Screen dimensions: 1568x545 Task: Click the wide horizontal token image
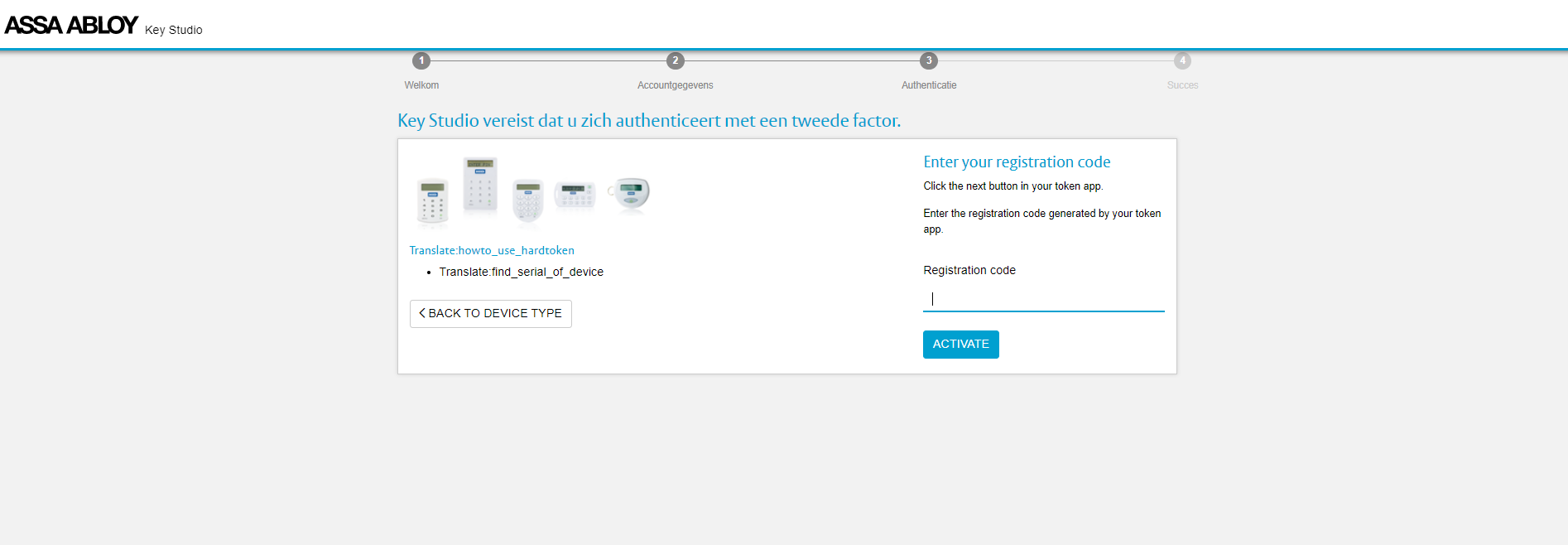pyautogui.click(x=575, y=195)
